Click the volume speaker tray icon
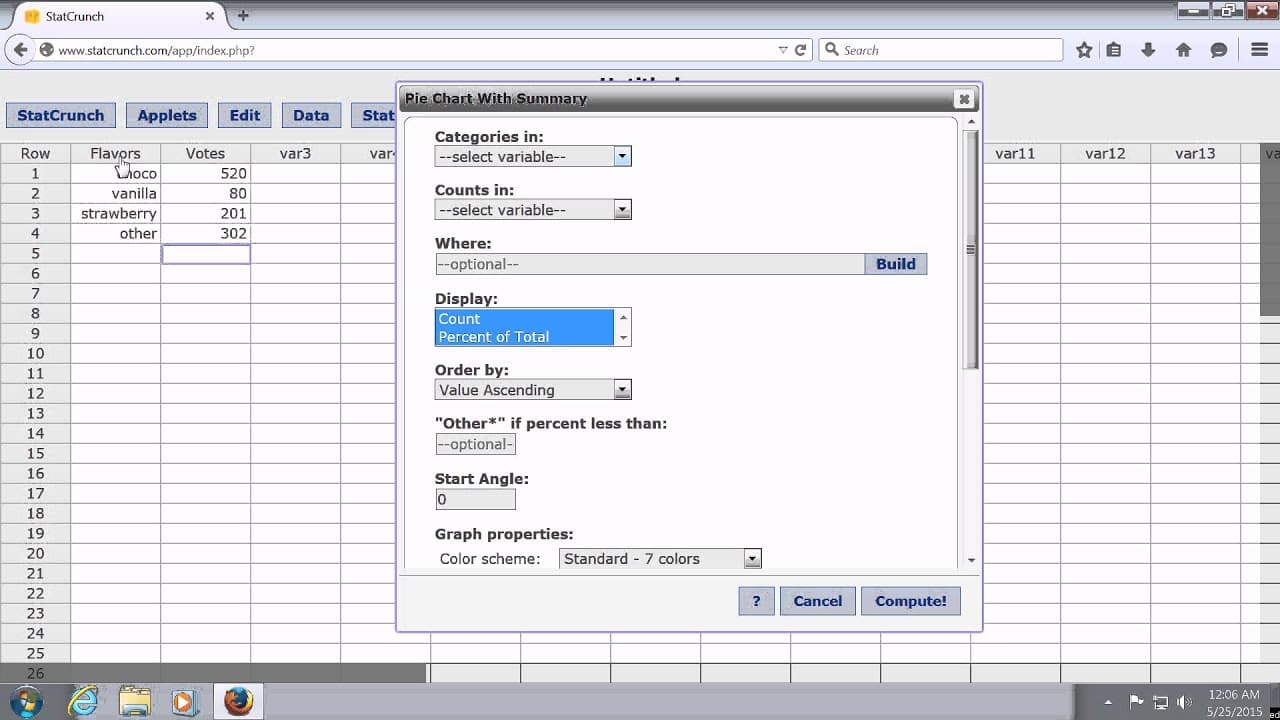Image resolution: width=1280 pixels, height=720 pixels. 1185,702
